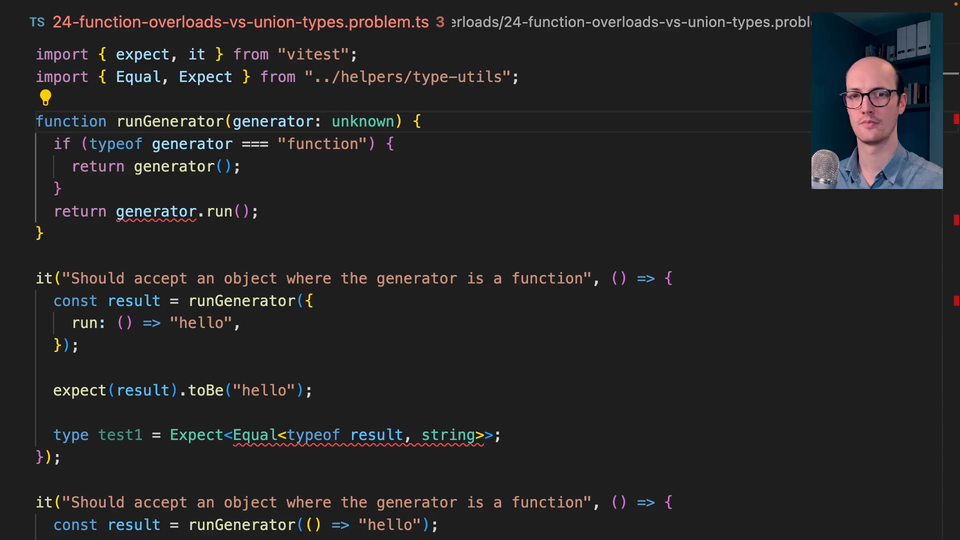
Task: Click the Expect identifier in the second import line
Action: pyautogui.click(x=206, y=76)
